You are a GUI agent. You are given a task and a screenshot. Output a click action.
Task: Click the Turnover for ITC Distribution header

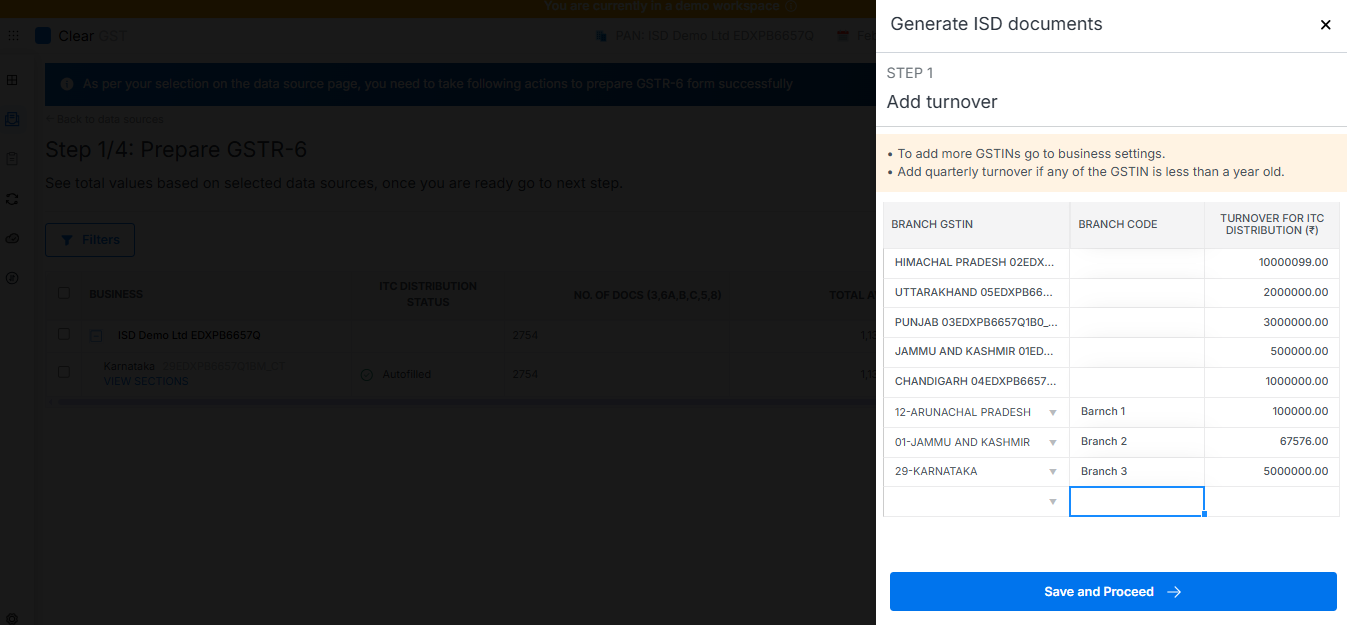pos(1272,225)
